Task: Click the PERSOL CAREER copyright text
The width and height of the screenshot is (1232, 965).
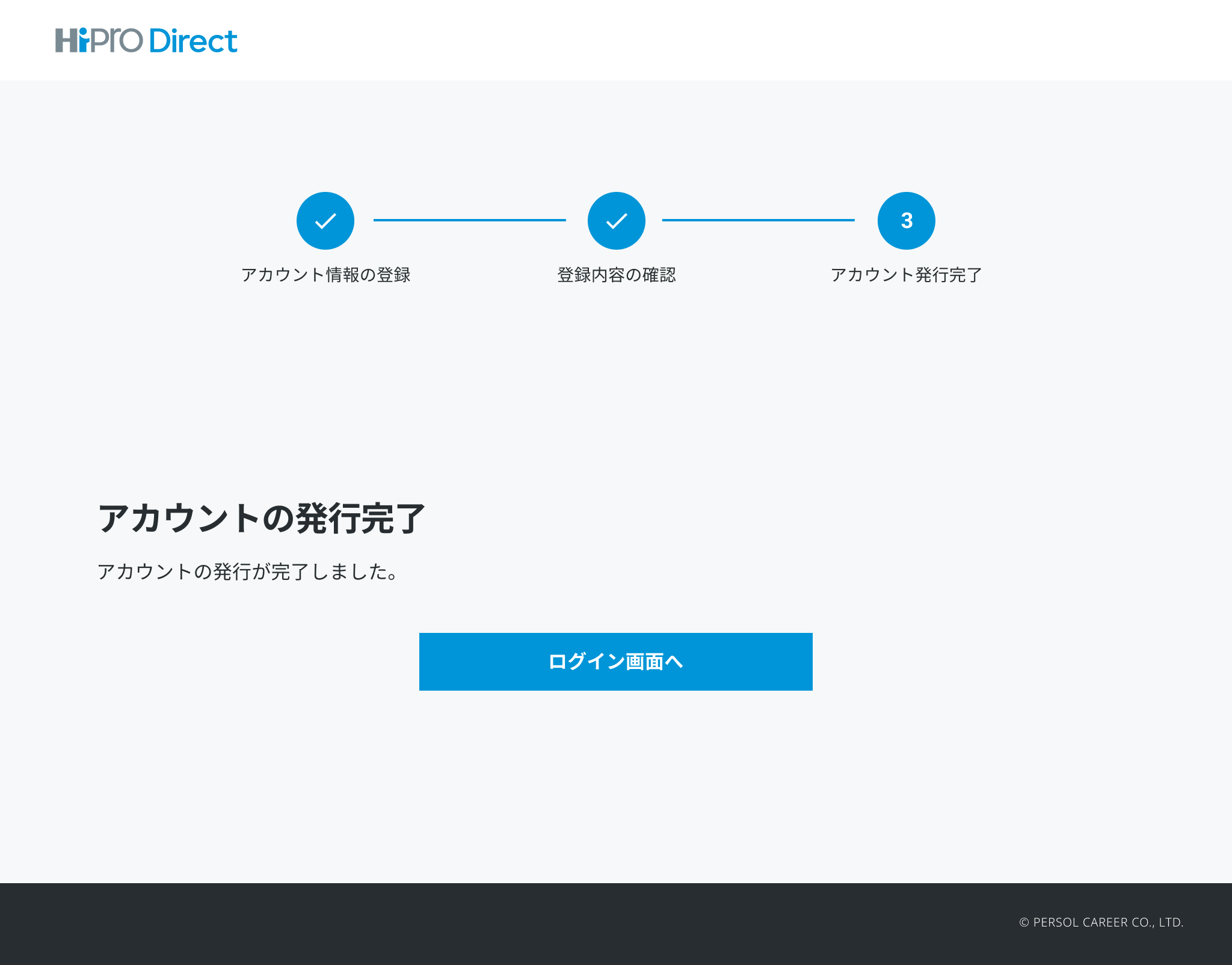Action: coord(1107,922)
